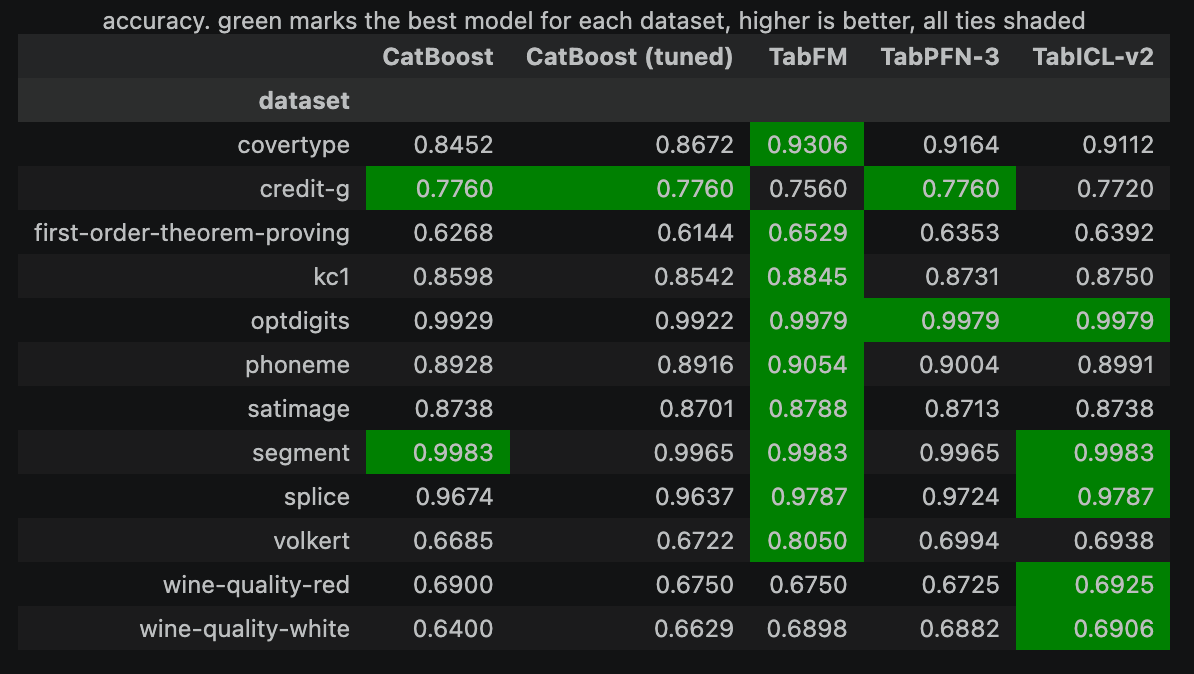Click covertype TabFM value 0.9306
Viewport: 1194px width, 674px height.
(x=807, y=145)
